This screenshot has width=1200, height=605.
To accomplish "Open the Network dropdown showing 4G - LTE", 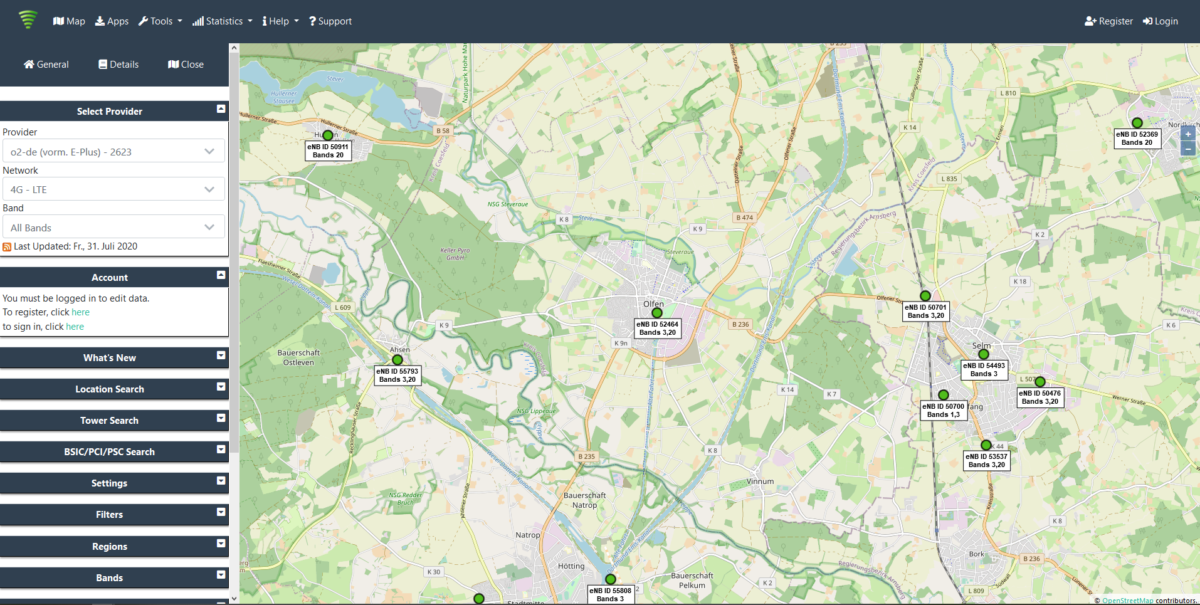I will pos(113,189).
